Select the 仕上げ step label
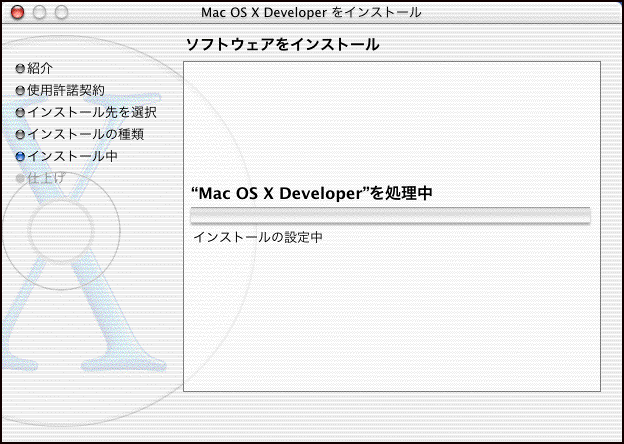 46,178
